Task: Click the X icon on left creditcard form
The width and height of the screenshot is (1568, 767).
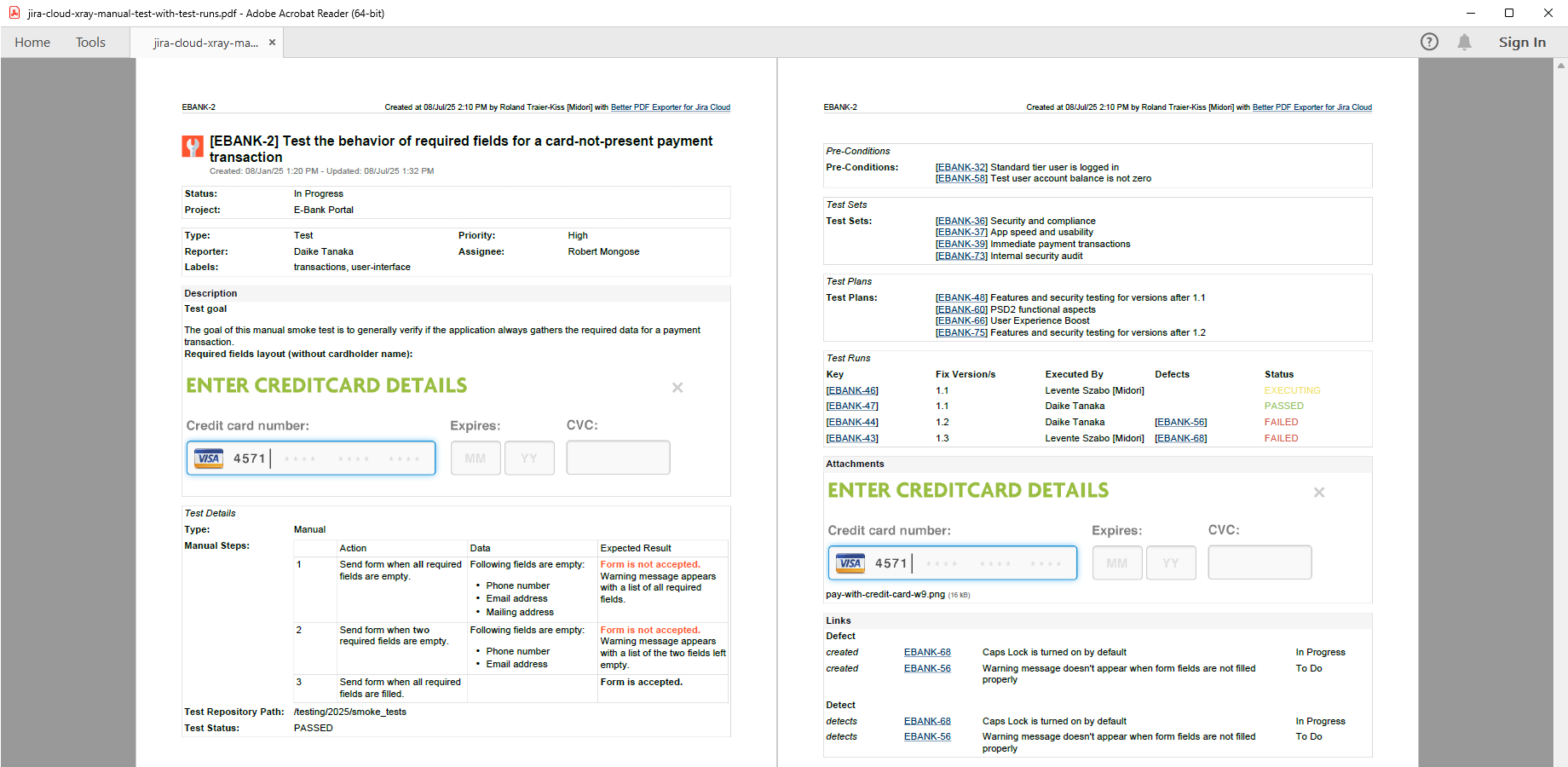Action: click(x=677, y=388)
